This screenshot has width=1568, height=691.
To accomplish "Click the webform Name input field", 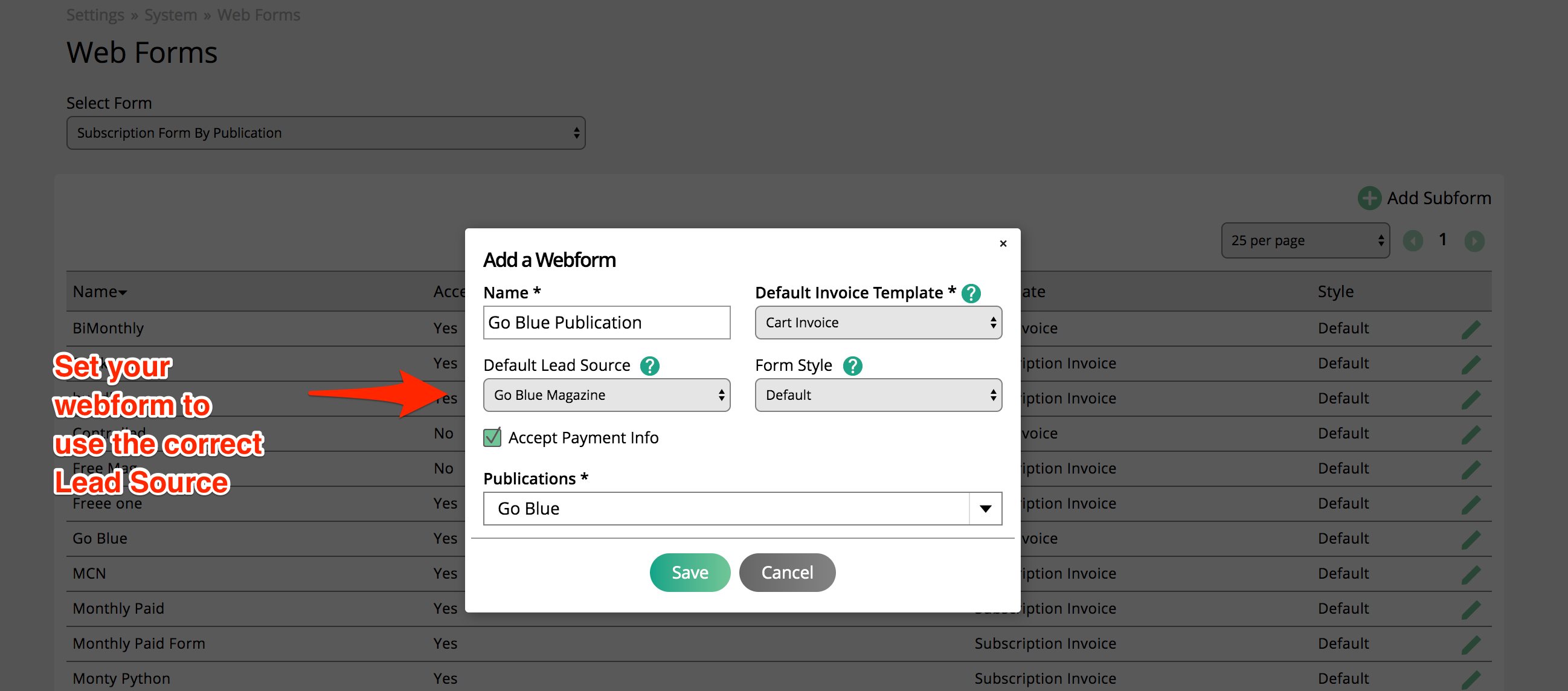I will (x=606, y=323).
